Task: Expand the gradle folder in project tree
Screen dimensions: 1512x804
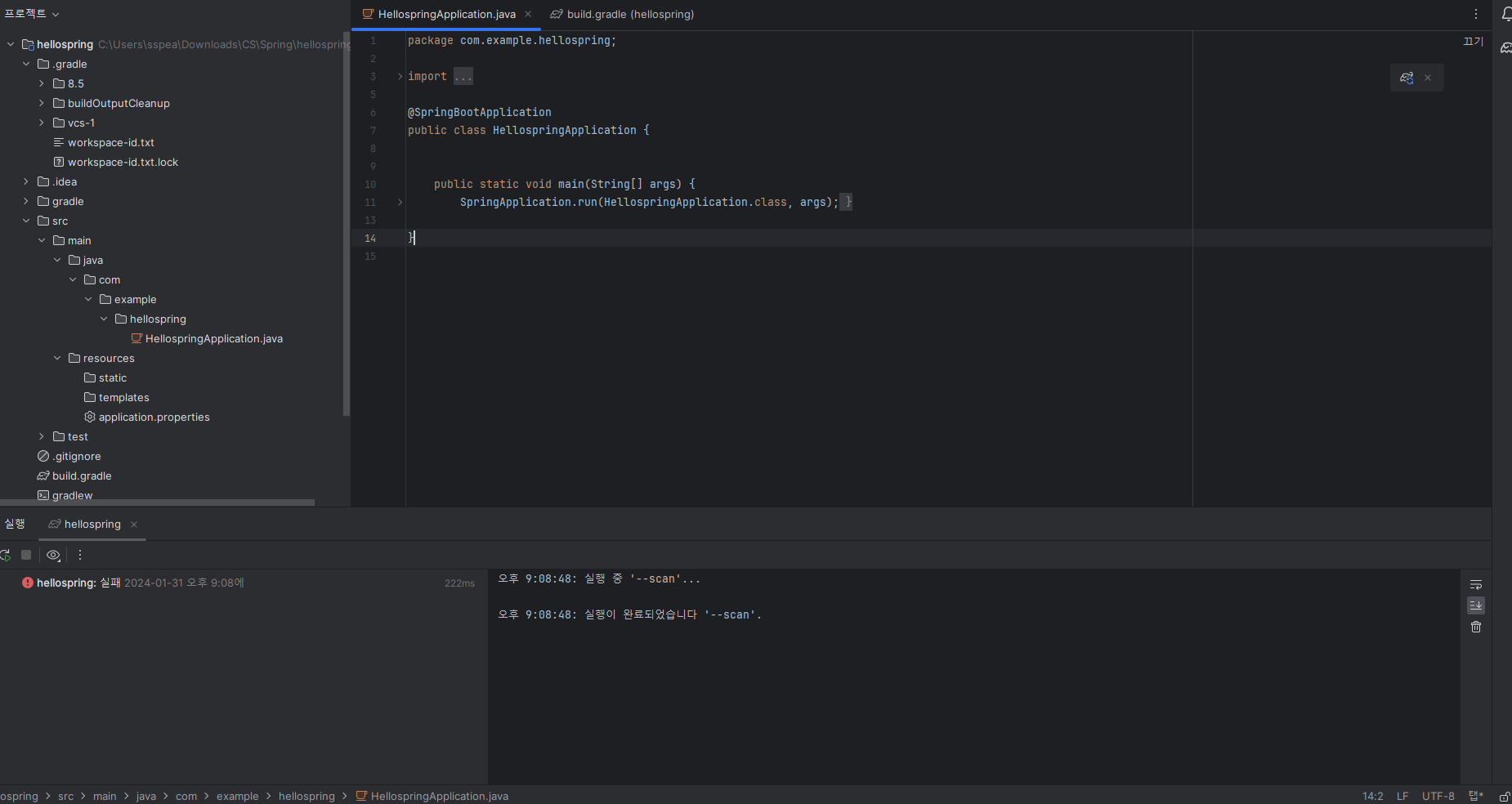Action: (x=26, y=201)
